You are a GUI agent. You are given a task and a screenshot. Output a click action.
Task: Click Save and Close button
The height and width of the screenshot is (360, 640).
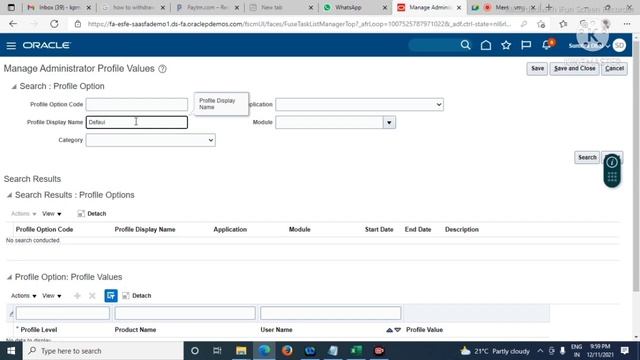(574, 69)
